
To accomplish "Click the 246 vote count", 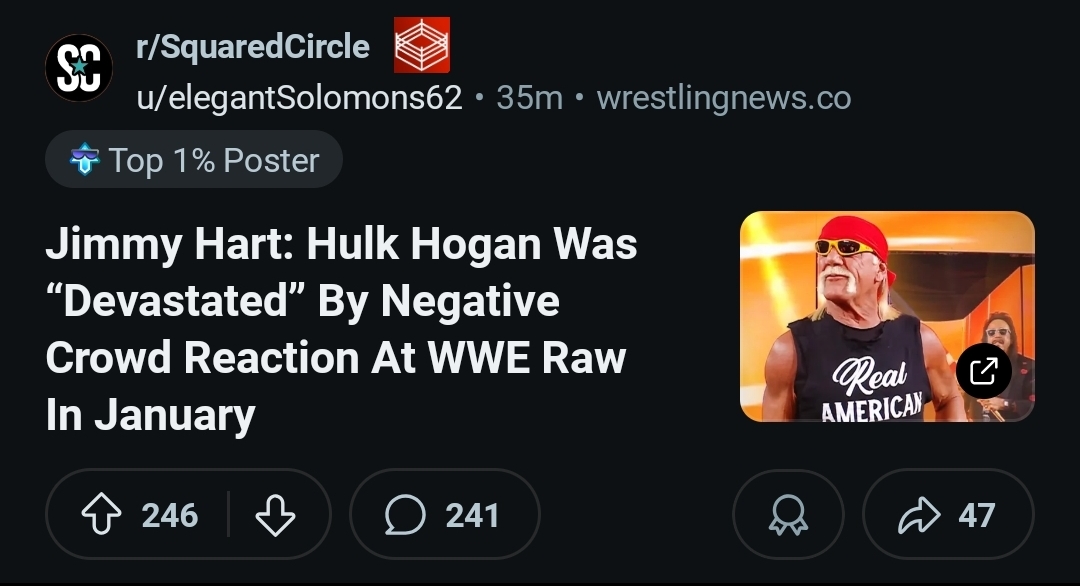I will 170,515.
